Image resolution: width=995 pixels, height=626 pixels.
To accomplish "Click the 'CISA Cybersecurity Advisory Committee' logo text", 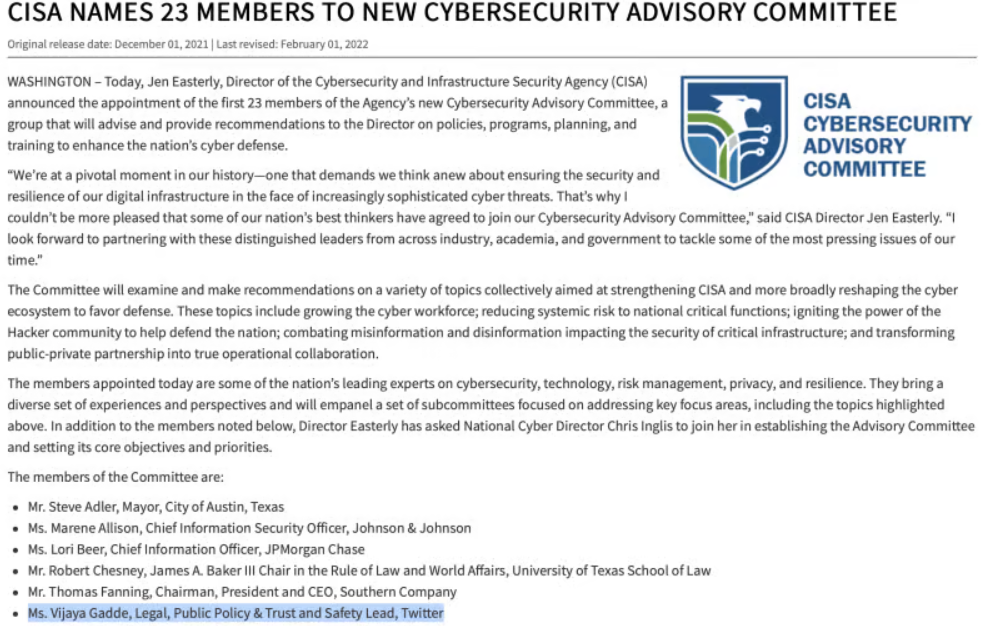I will pos(886,134).
